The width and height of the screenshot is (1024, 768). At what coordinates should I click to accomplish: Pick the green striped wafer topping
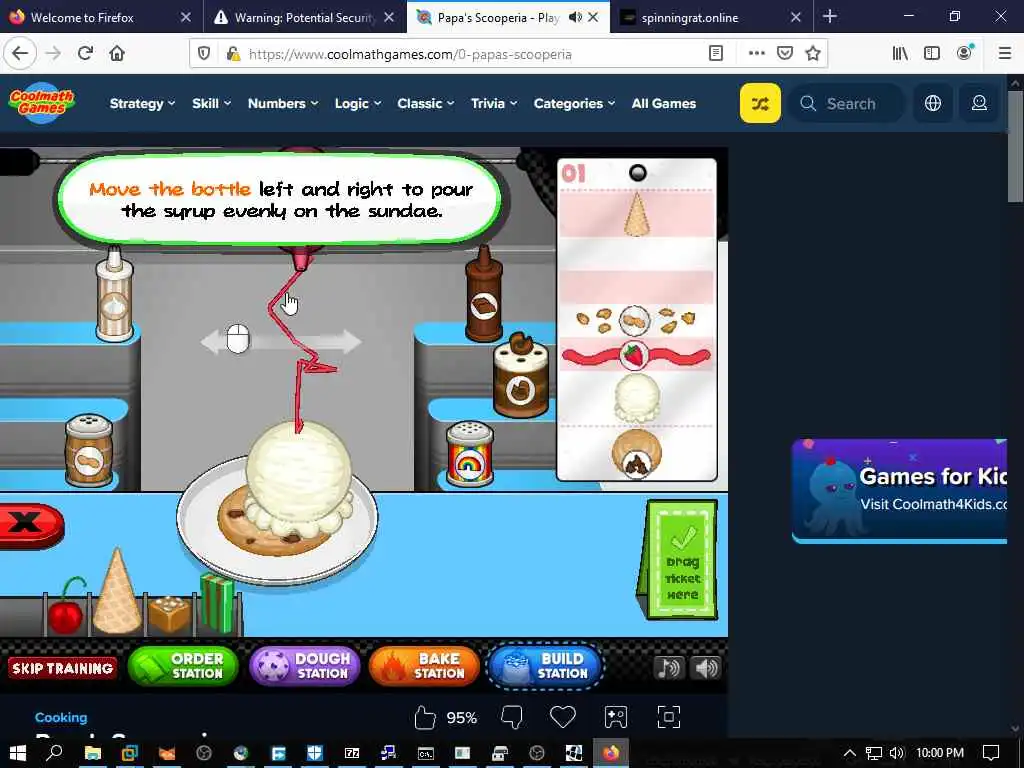click(217, 604)
